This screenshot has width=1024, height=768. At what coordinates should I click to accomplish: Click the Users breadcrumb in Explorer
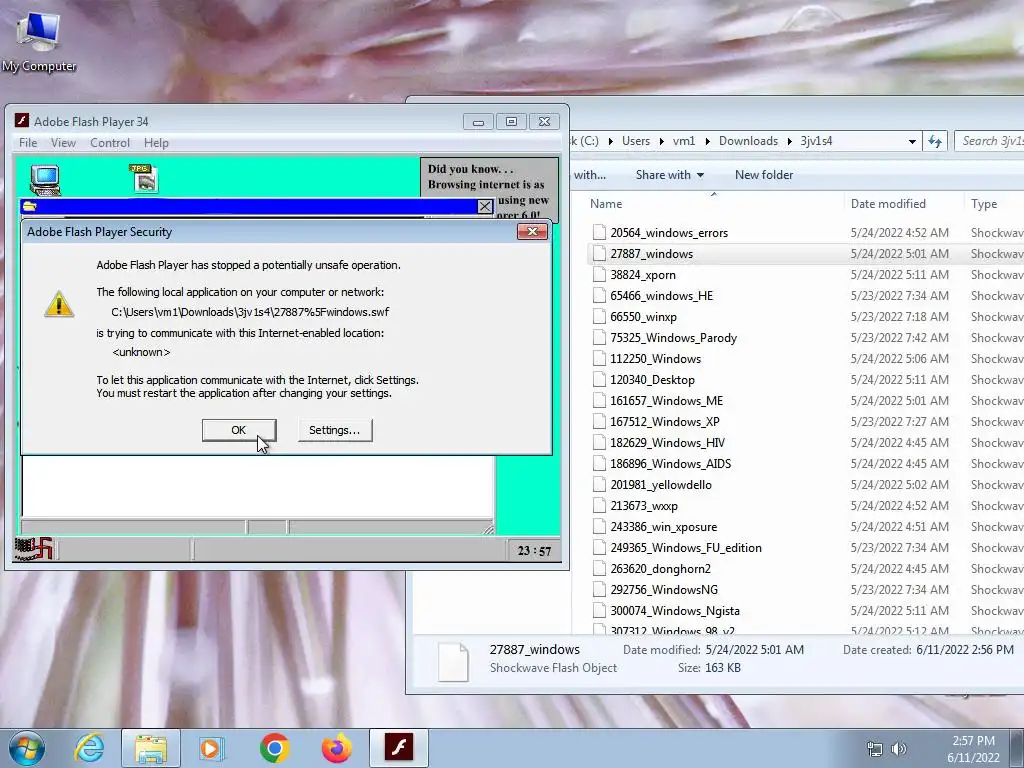pos(635,141)
